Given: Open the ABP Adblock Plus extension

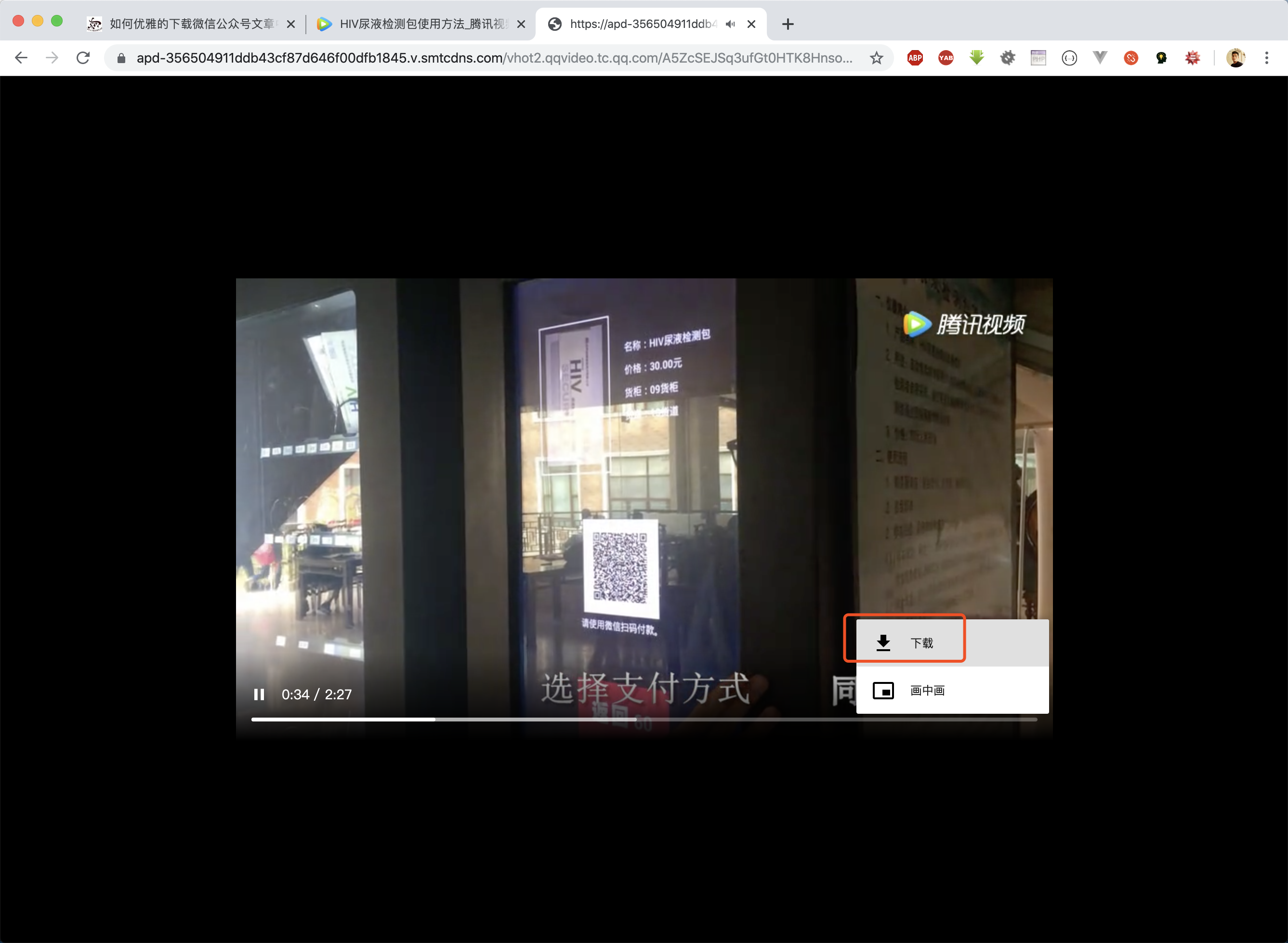Looking at the screenshot, I should [x=915, y=58].
